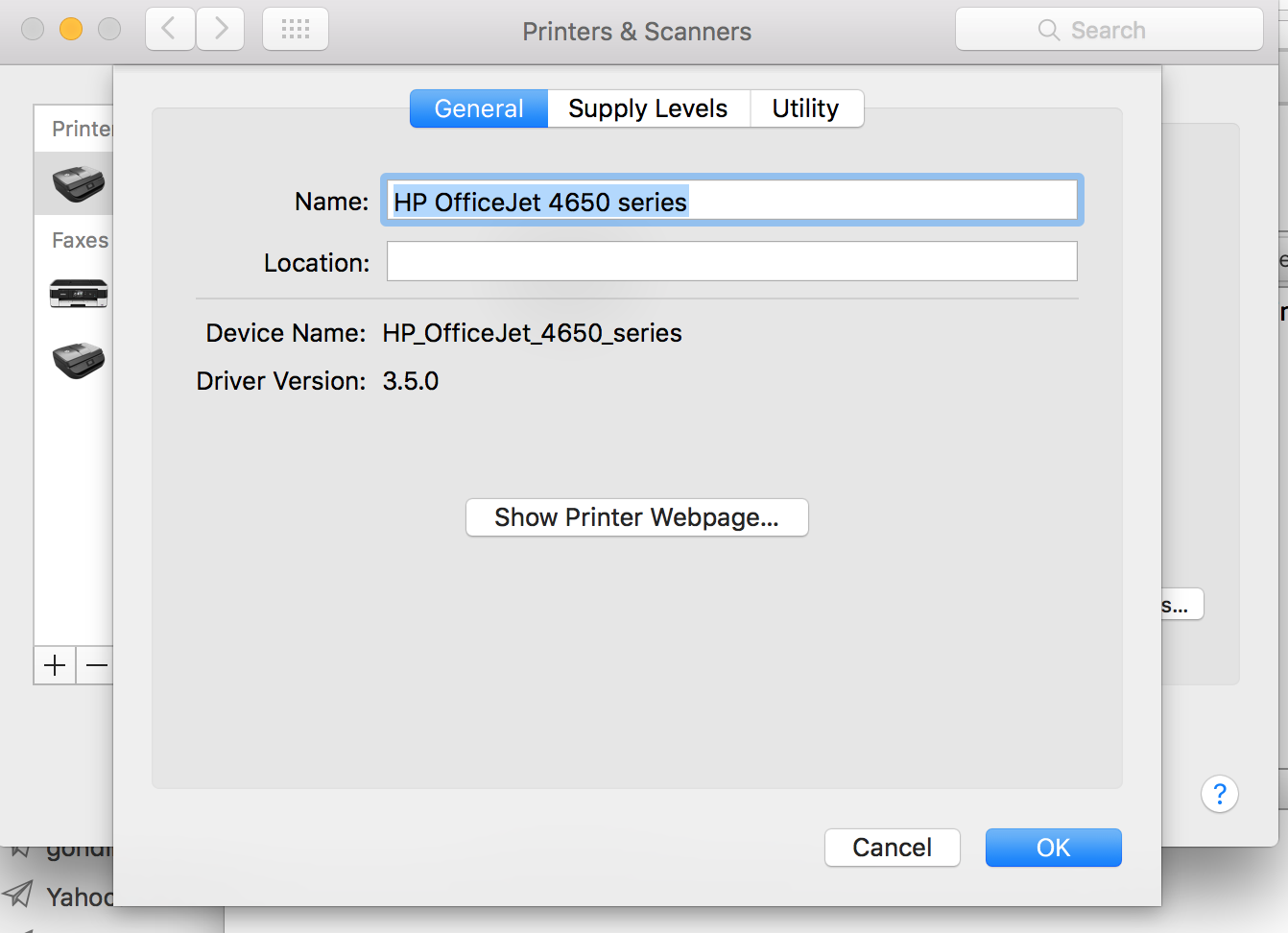
Task: Switch to the Utility tab
Action: tap(805, 108)
